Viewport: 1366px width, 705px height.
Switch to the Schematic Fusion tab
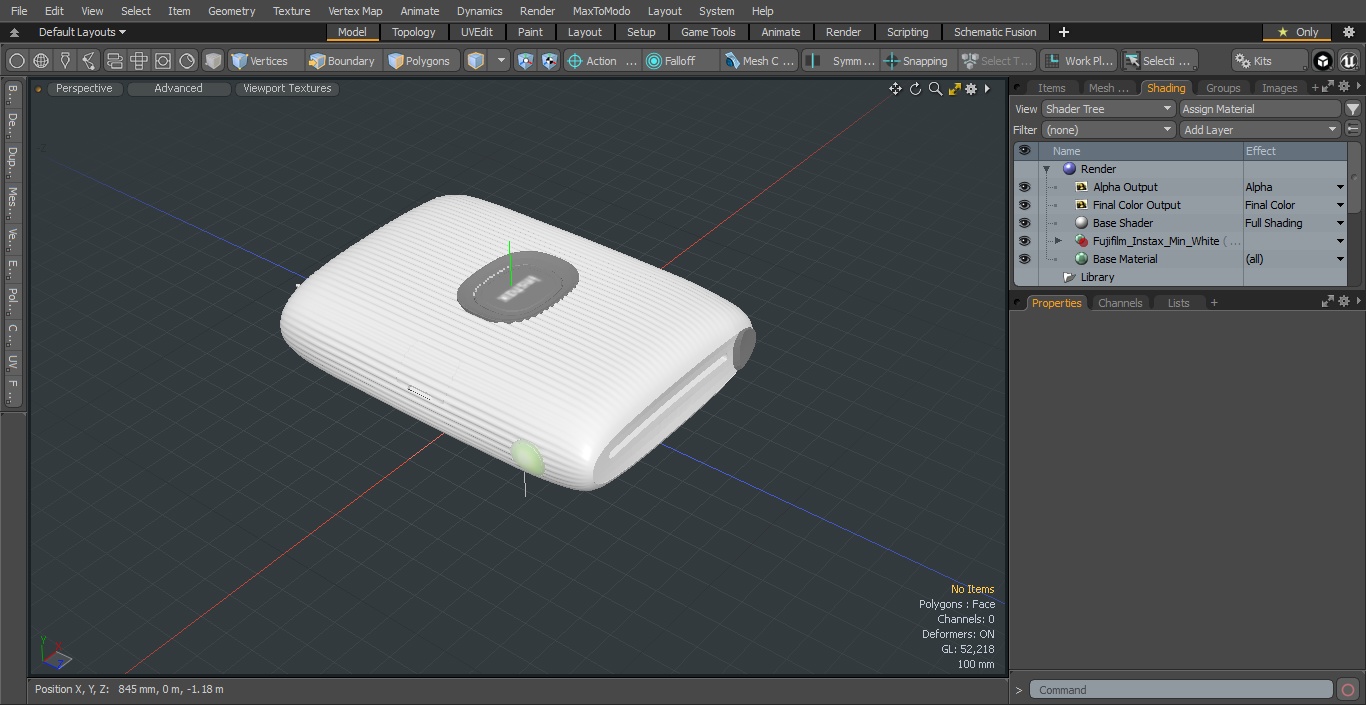coord(994,32)
